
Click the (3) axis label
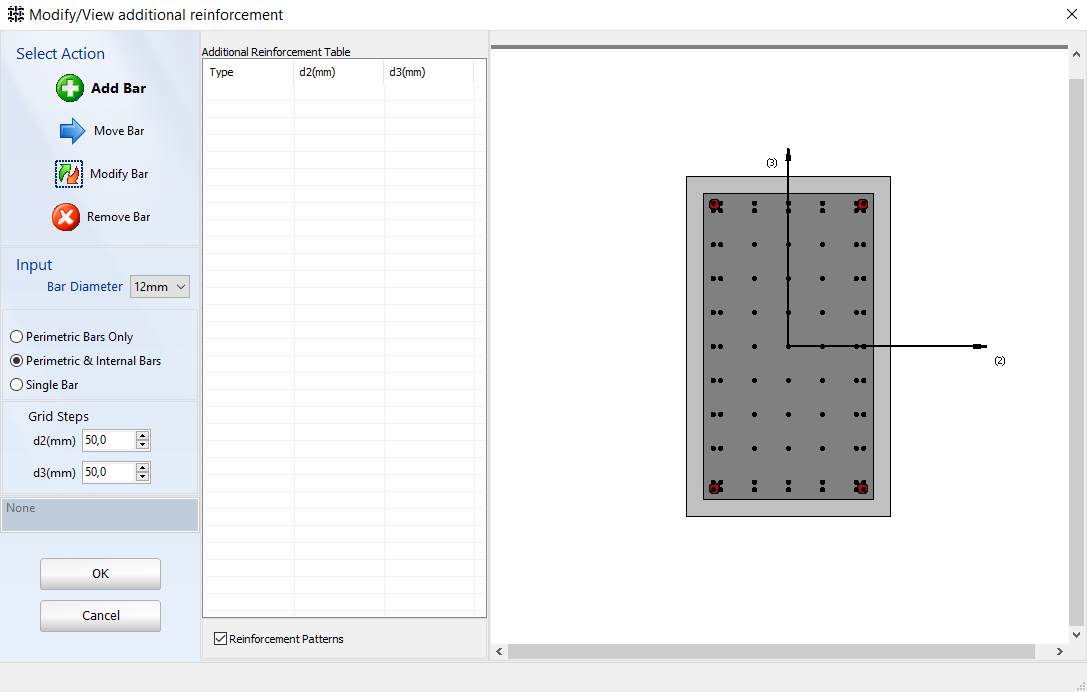tap(772, 163)
